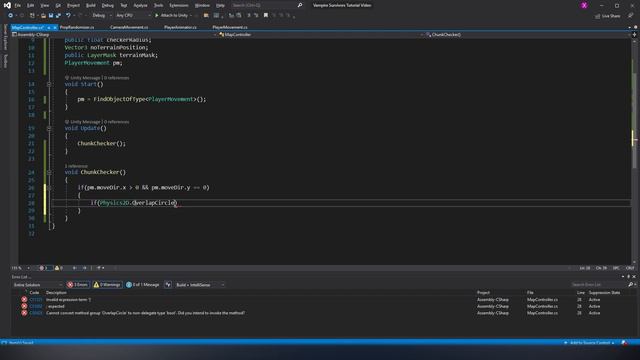
Task: Switch to the PlayerMovement.cs tab
Action: click(230, 27)
